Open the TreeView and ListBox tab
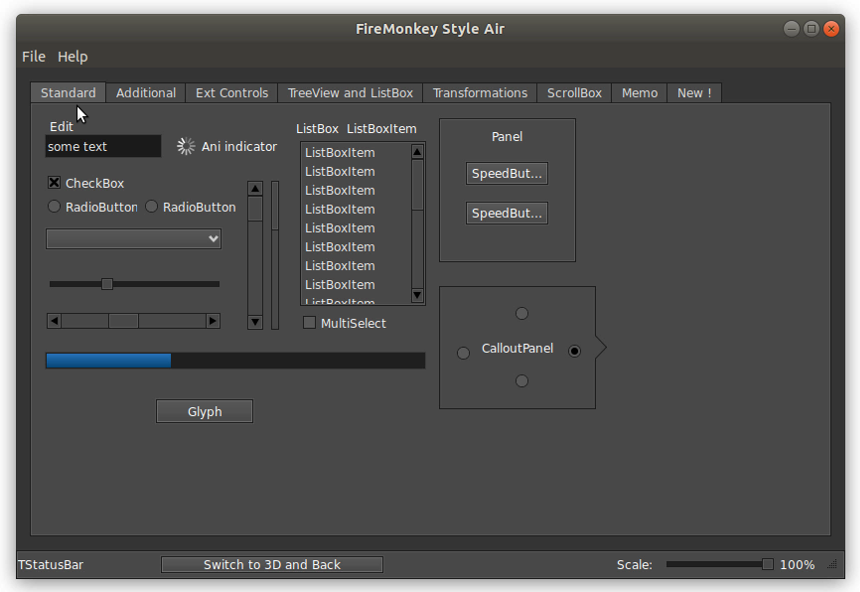This screenshot has height=592, width=860. tap(350, 93)
